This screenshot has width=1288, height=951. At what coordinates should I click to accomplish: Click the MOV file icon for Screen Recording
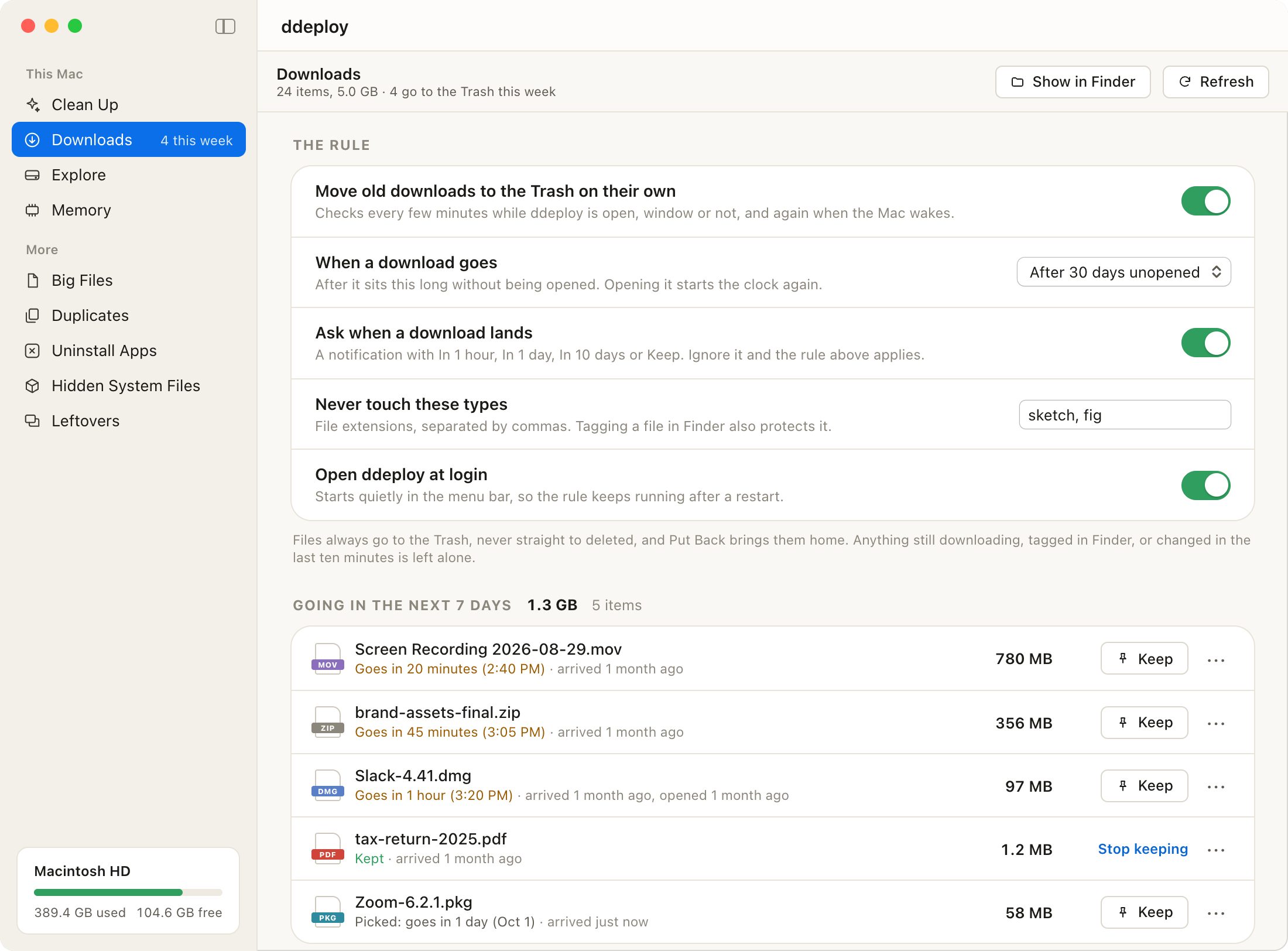click(328, 659)
